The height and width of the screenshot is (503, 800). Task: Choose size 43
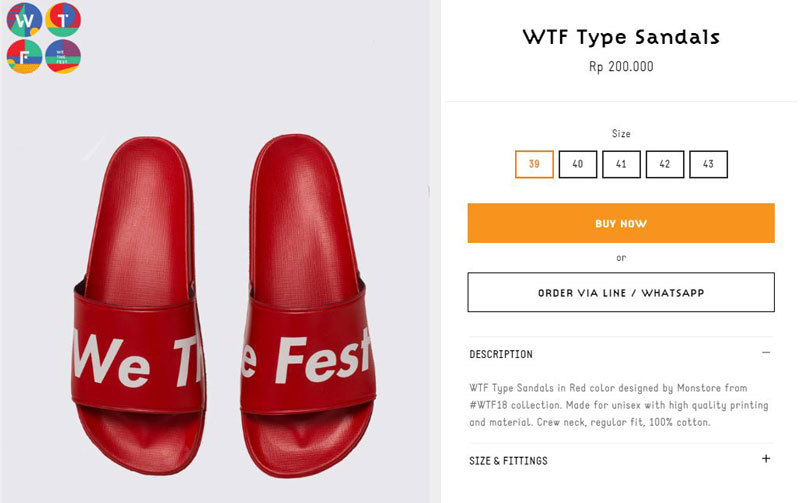point(708,164)
